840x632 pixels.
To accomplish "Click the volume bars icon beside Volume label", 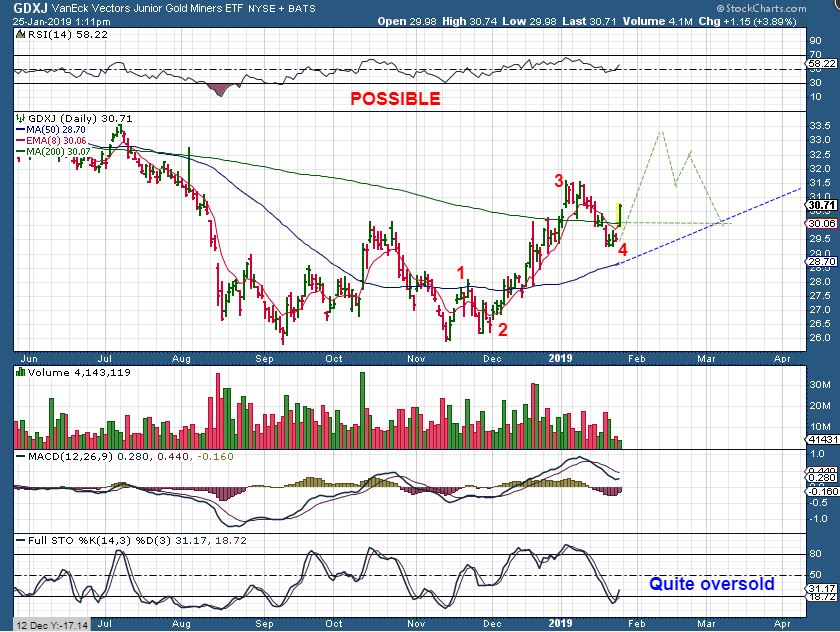I will click(x=21, y=372).
